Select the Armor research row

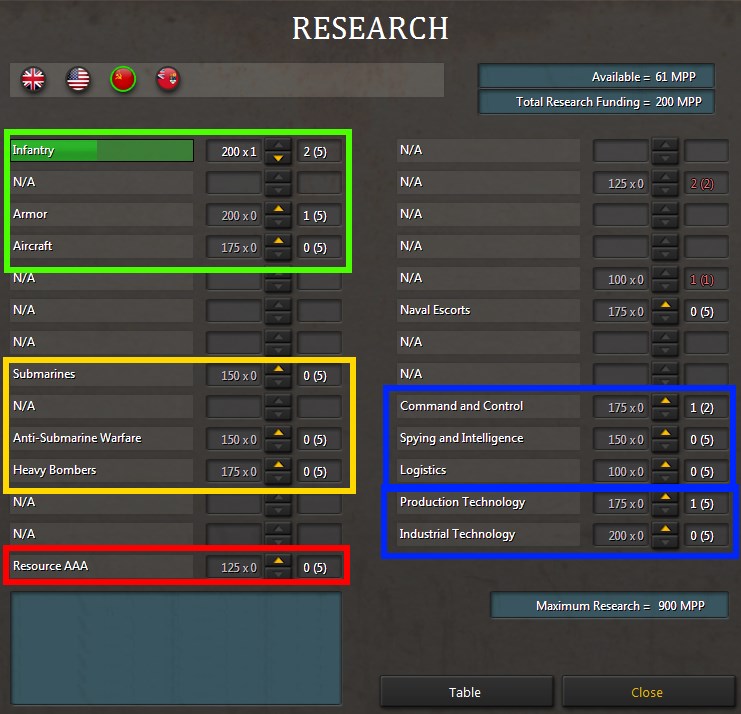(102, 214)
